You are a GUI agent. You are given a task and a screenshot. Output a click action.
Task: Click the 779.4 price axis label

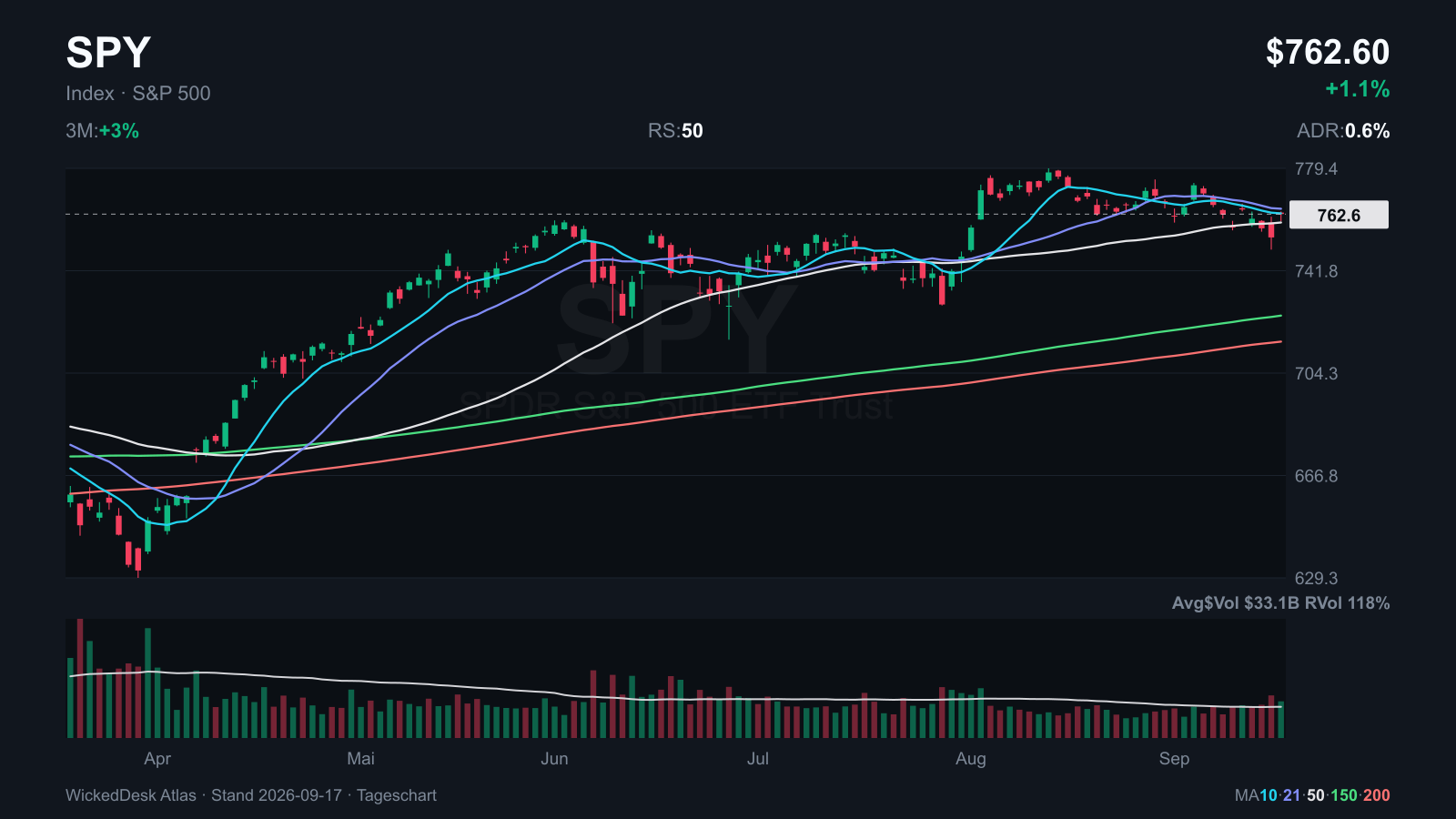pyautogui.click(x=1316, y=169)
